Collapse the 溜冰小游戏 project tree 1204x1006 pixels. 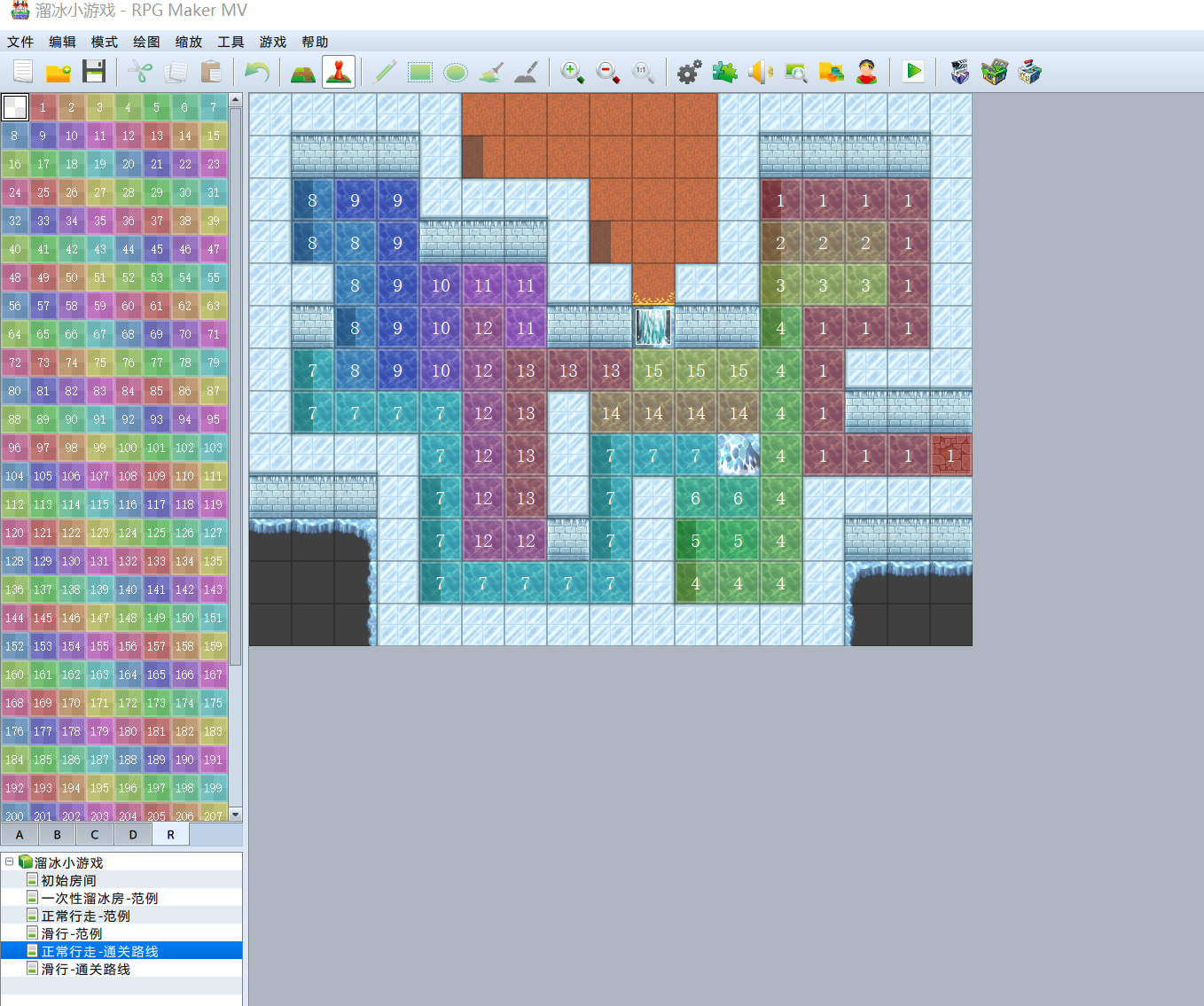coord(9,862)
